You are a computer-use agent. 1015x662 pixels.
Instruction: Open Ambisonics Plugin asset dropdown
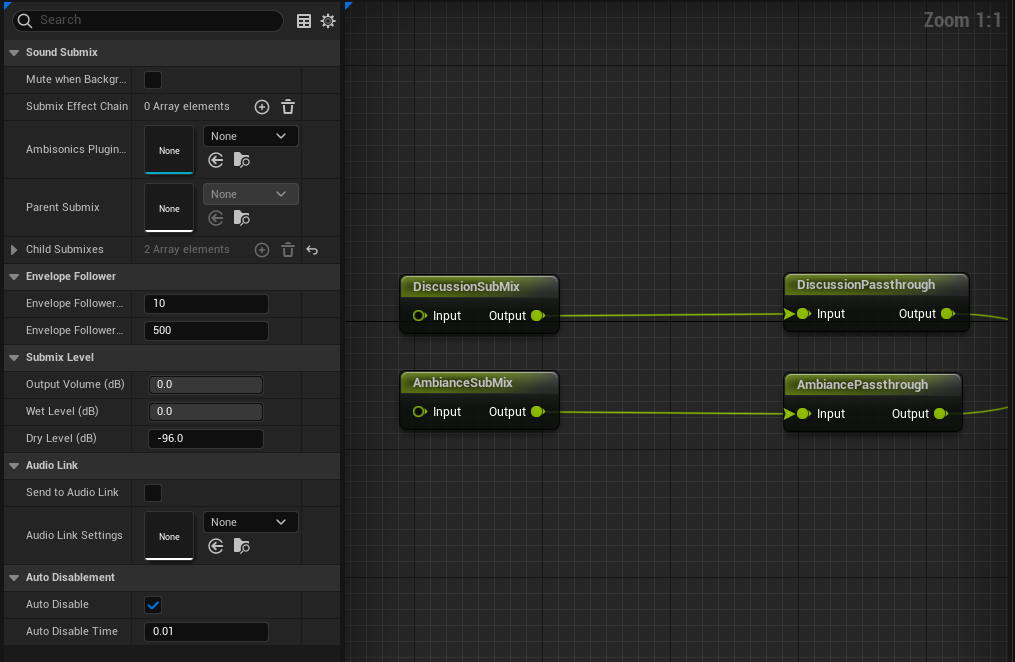250,136
